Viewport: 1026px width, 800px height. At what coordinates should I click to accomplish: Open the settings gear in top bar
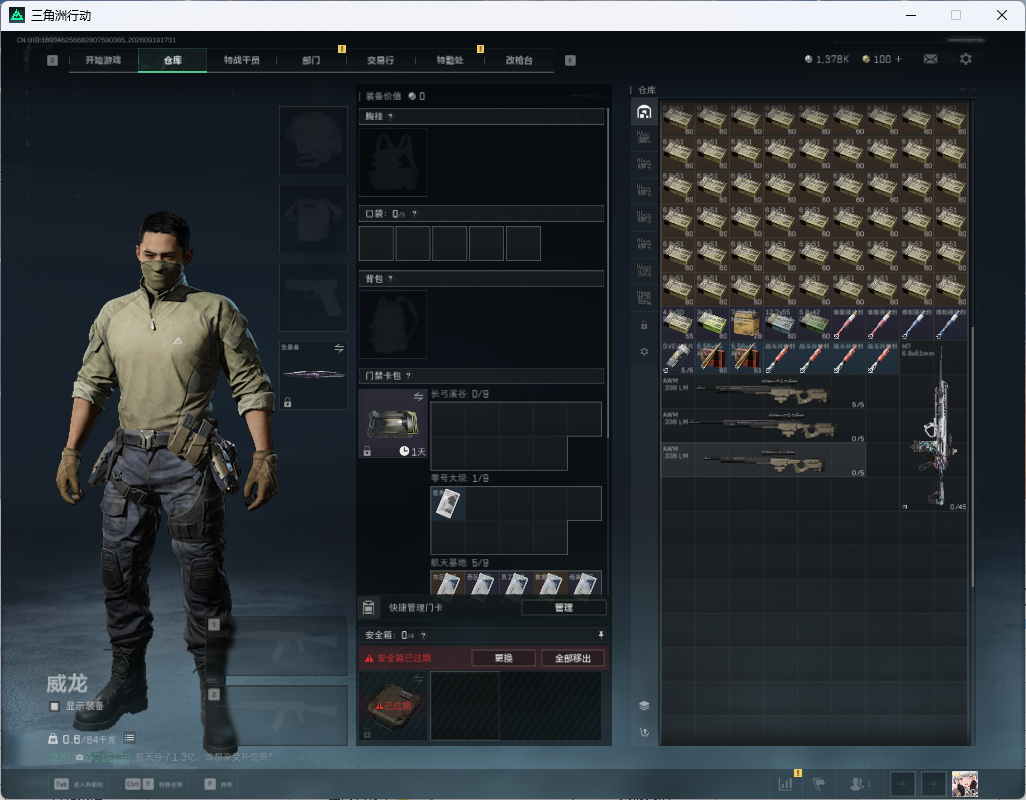pyautogui.click(x=965, y=59)
